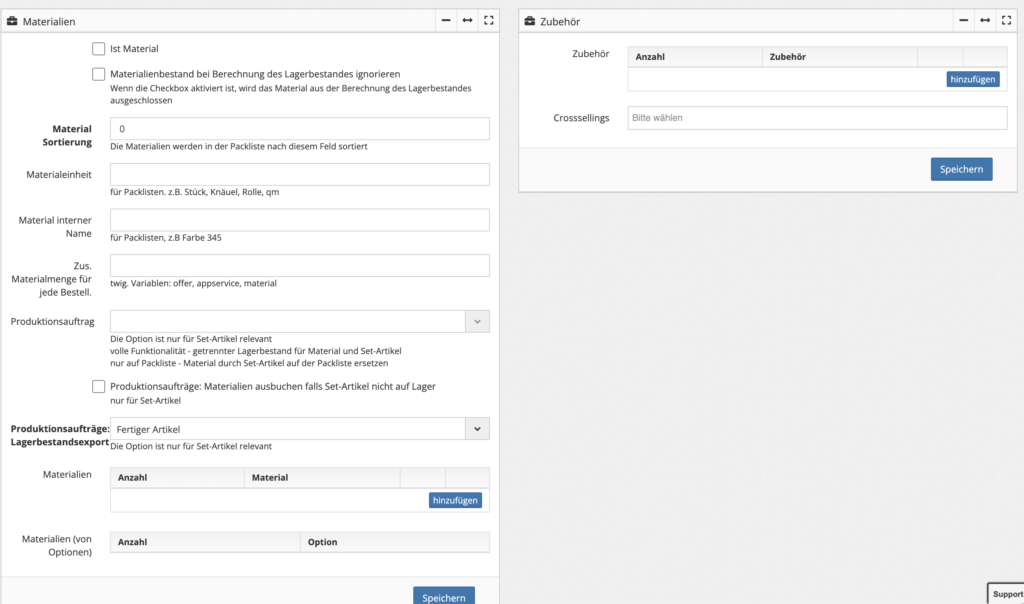Enable the 'Ist Material' checkbox

tap(99, 49)
